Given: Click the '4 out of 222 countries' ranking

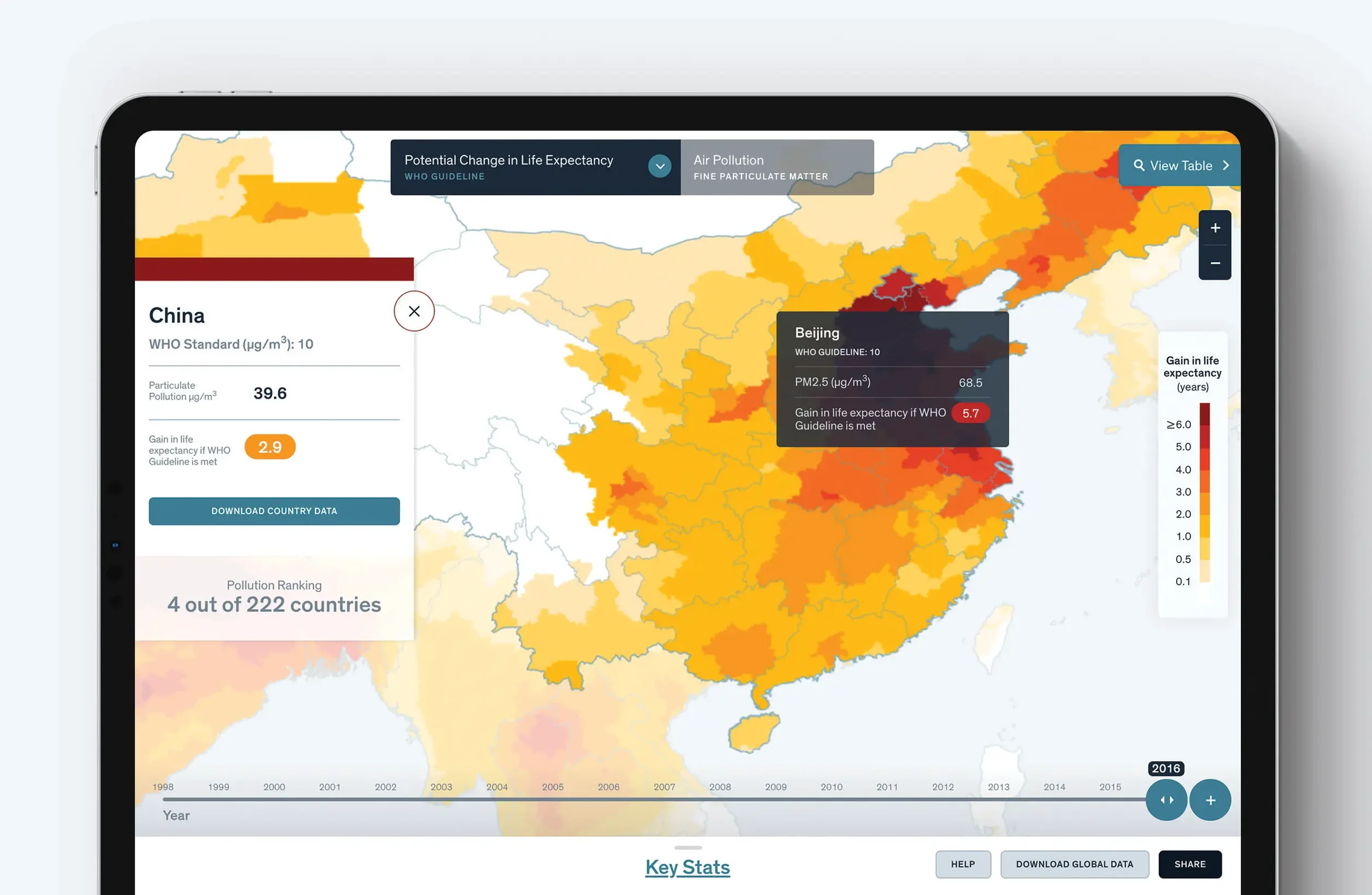Looking at the screenshot, I should click(x=274, y=605).
